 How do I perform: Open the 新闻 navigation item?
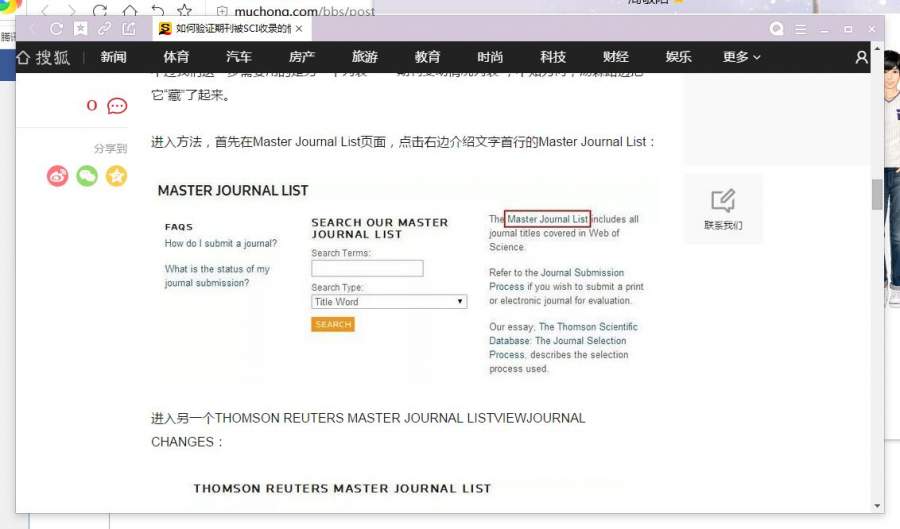pyautogui.click(x=114, y=57)
